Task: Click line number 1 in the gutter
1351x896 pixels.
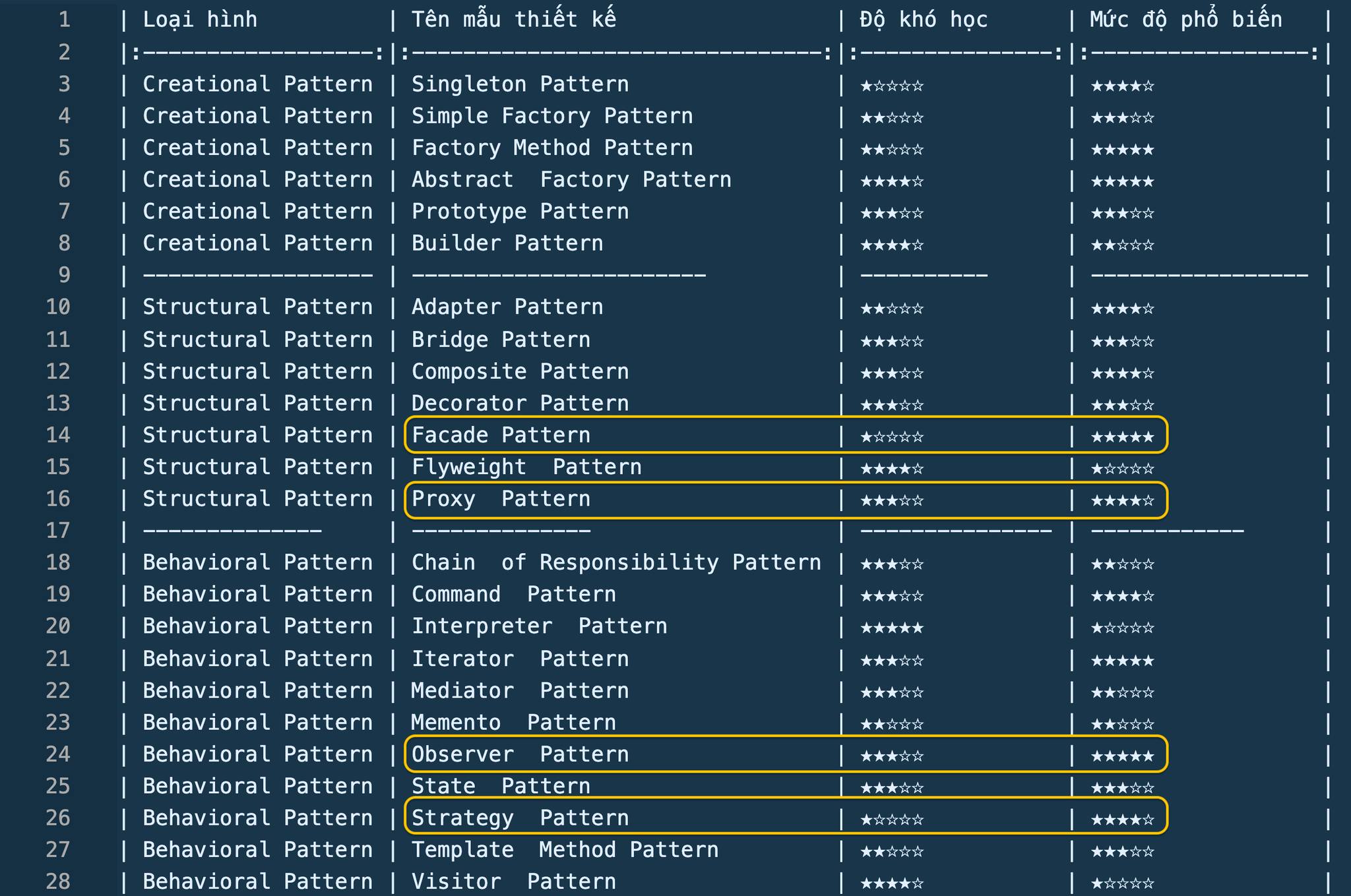Action: coord(64,20)
